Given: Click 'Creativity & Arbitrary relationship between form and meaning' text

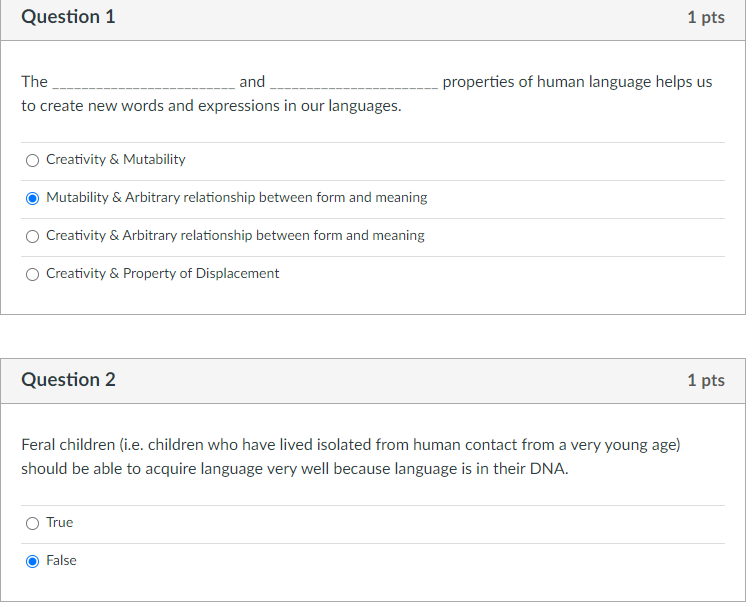Looking at the screenshot, I should pos(235,235).
